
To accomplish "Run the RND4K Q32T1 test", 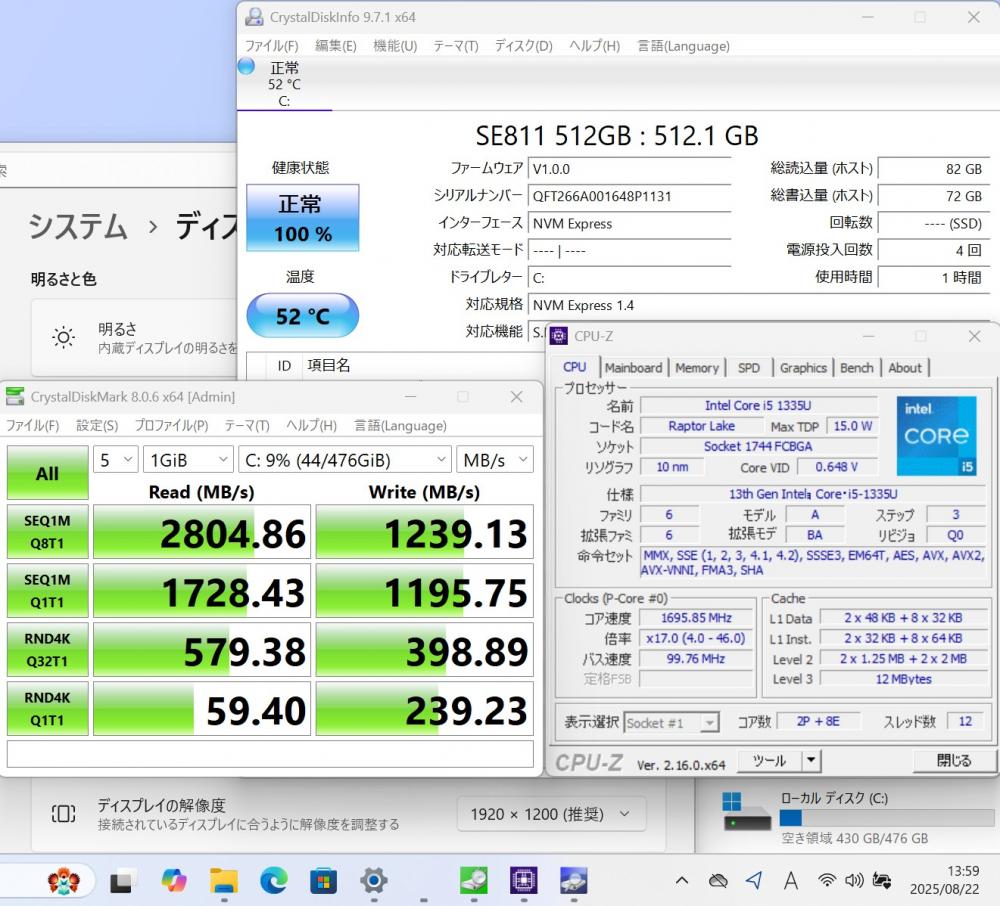I will click(x=48, y=650).
